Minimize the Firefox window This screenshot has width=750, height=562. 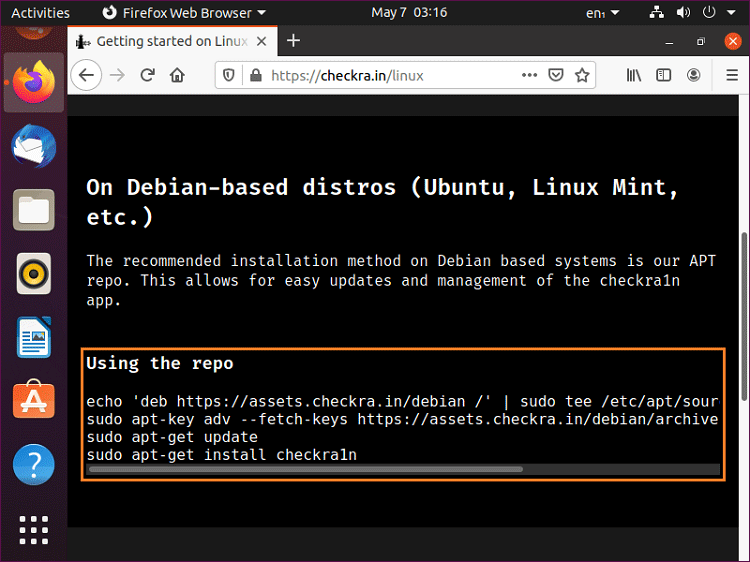(x=669, y=42)
